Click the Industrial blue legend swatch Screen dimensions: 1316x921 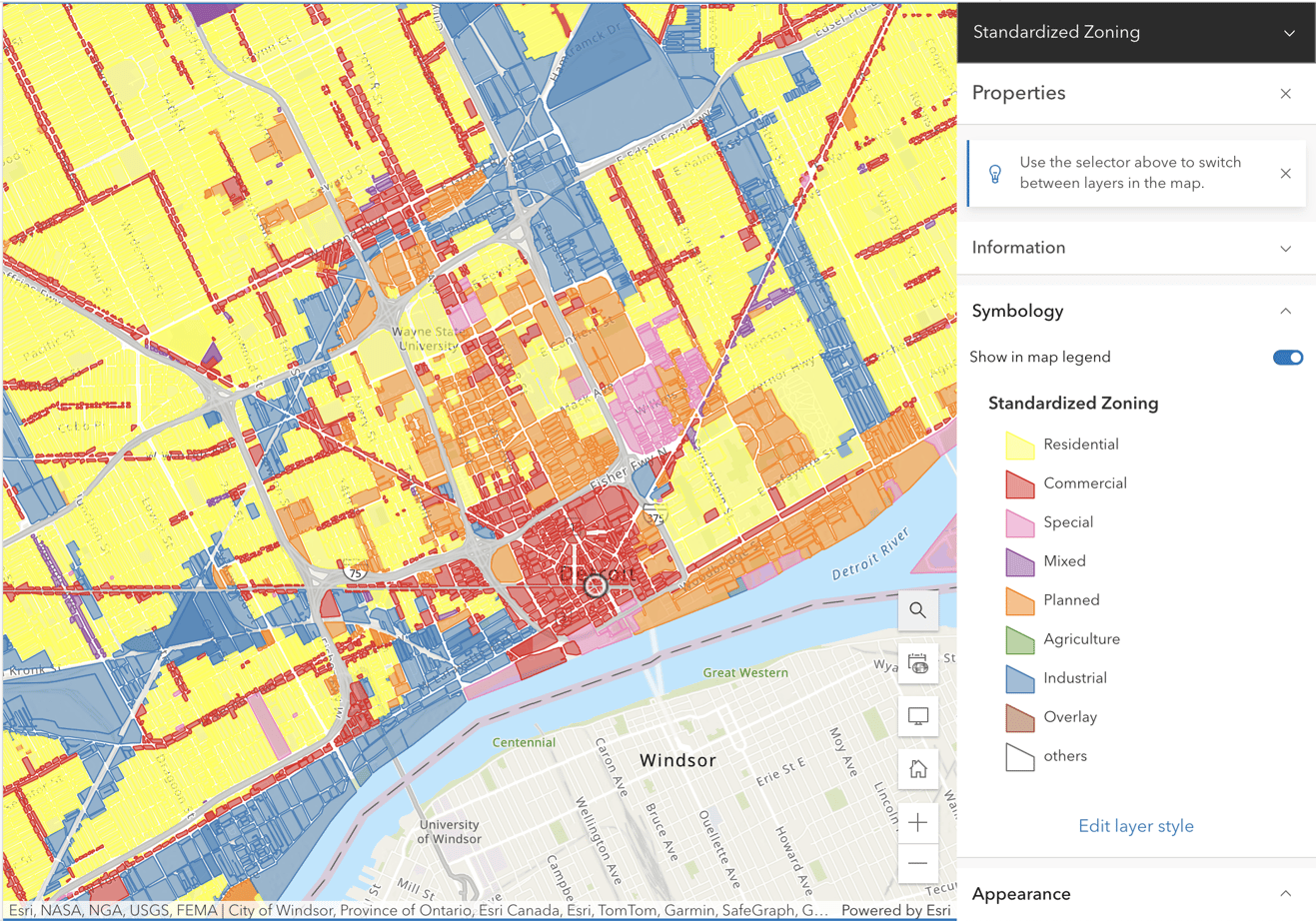tap(1018, 678)
